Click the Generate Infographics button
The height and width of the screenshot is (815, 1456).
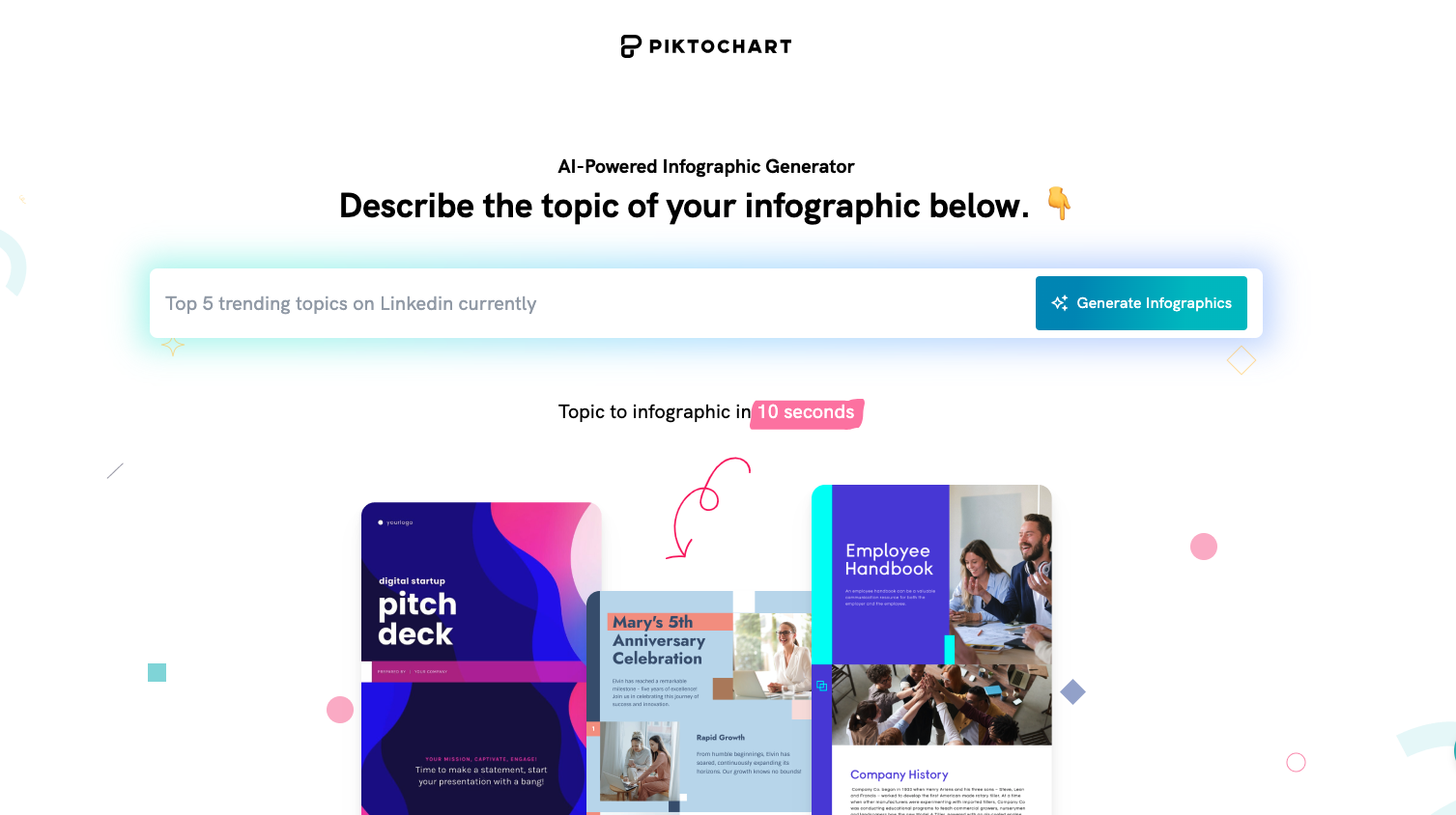(x=1141, y=303)
